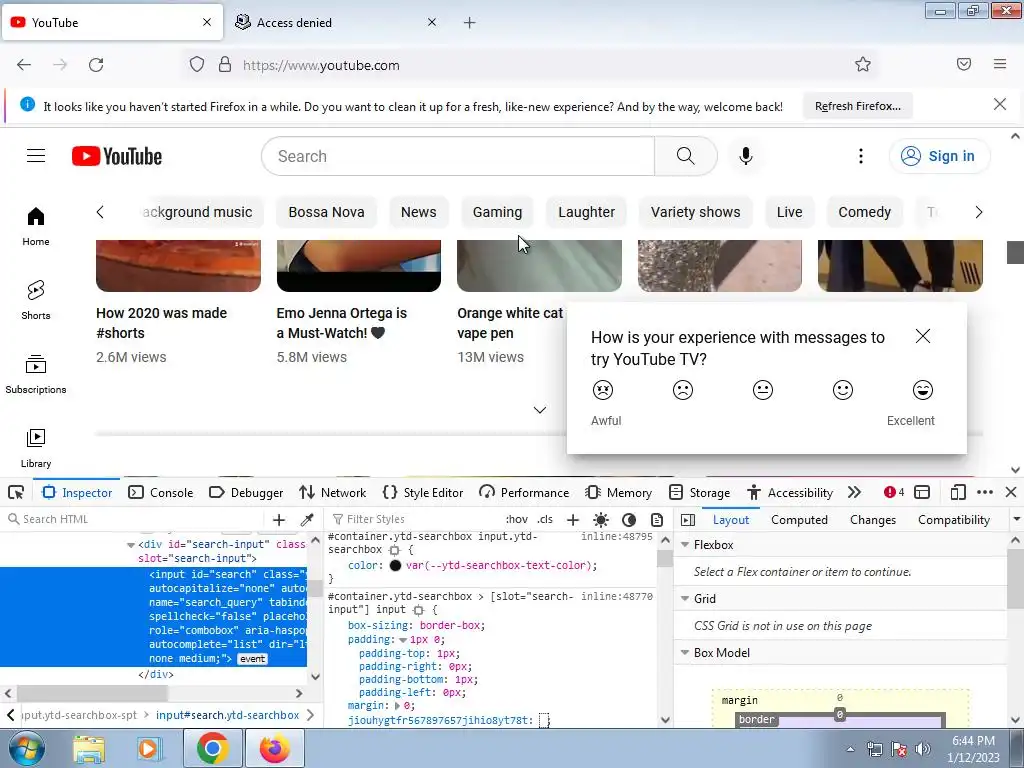Show more DevTools tools chevron
The image size is (1024, 768).
[x=854, y=492]
